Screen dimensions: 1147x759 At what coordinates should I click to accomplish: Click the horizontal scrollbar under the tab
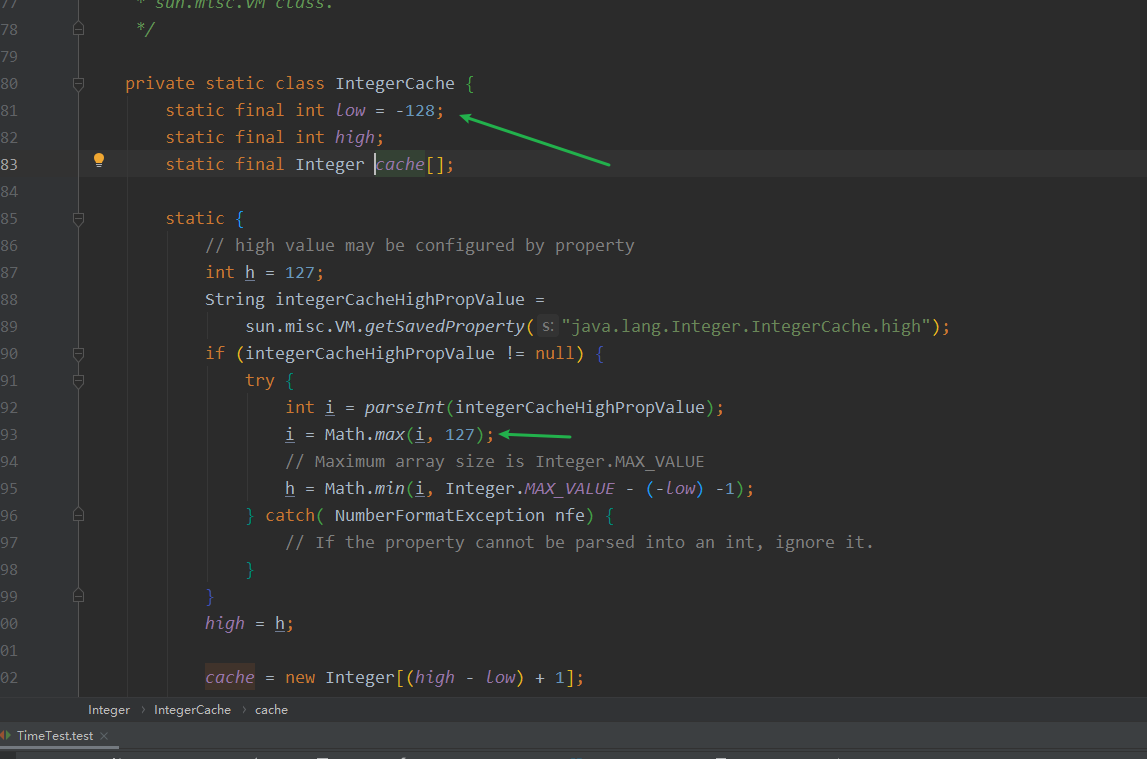(x=60, y=746)
